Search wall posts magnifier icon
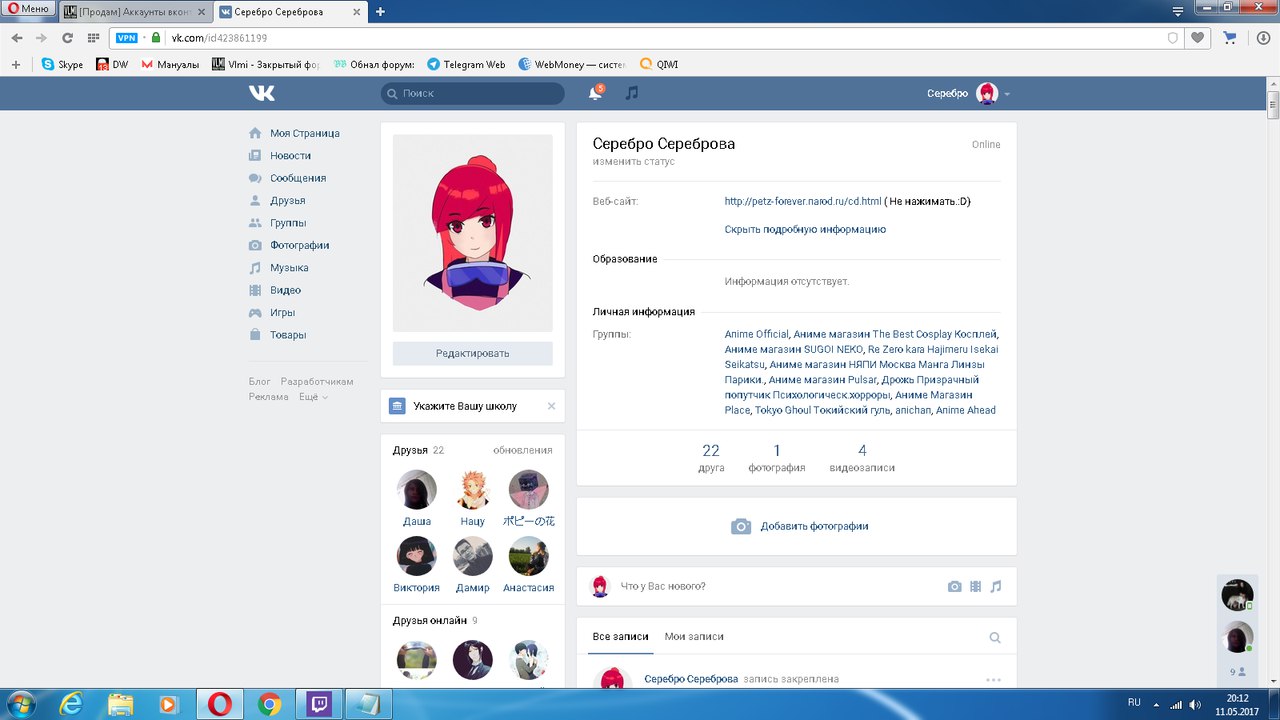1280x720 pixels. [x=995, y=637]
